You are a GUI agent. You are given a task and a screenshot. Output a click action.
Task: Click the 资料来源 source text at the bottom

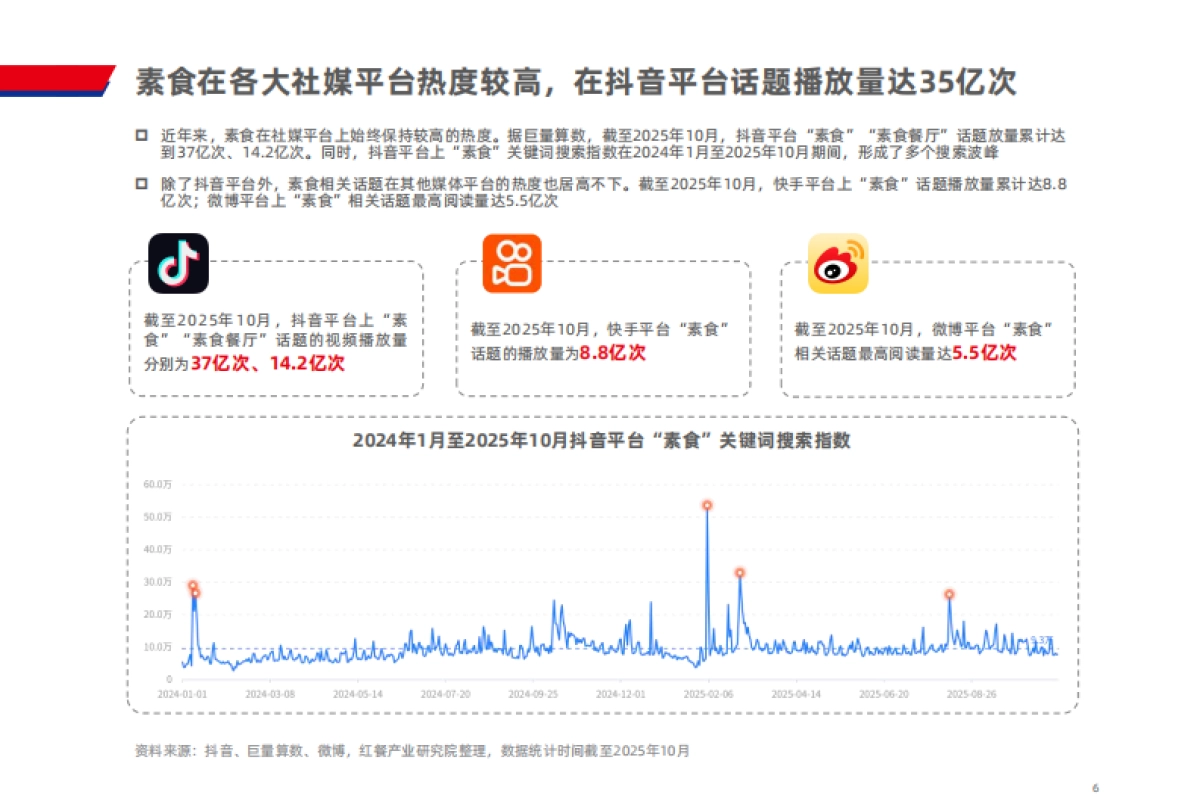click(412, 749)
